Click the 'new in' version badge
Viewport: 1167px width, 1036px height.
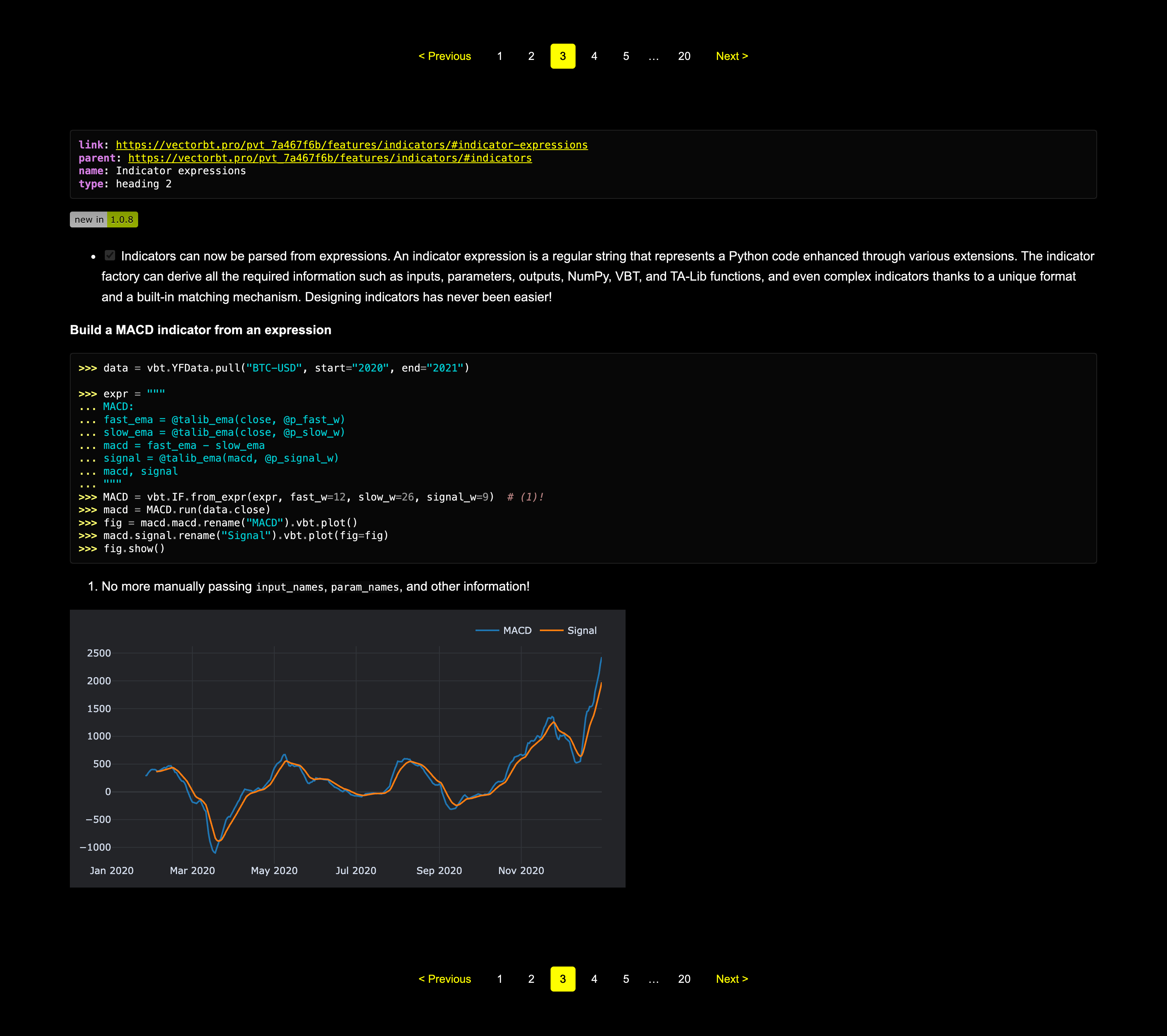[90, 219]
